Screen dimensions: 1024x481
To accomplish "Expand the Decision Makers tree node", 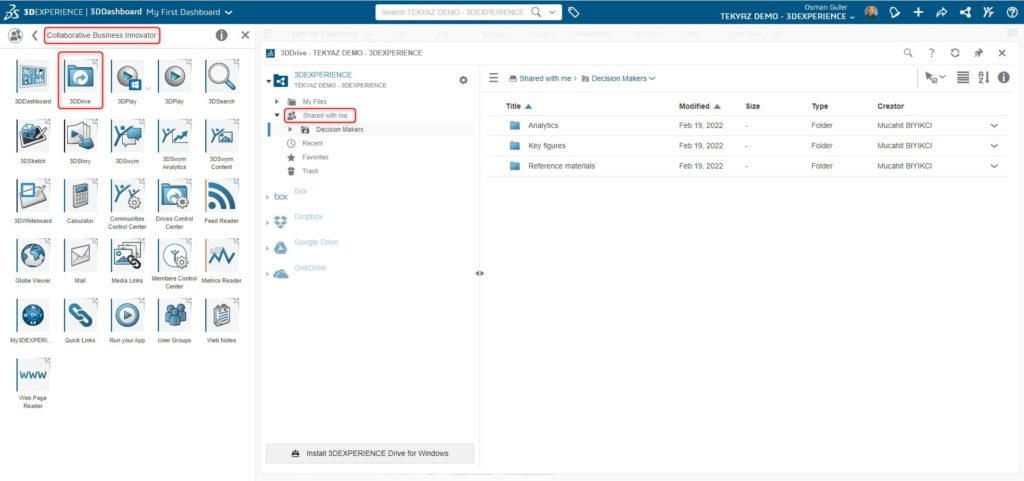I will pos(290,129).
